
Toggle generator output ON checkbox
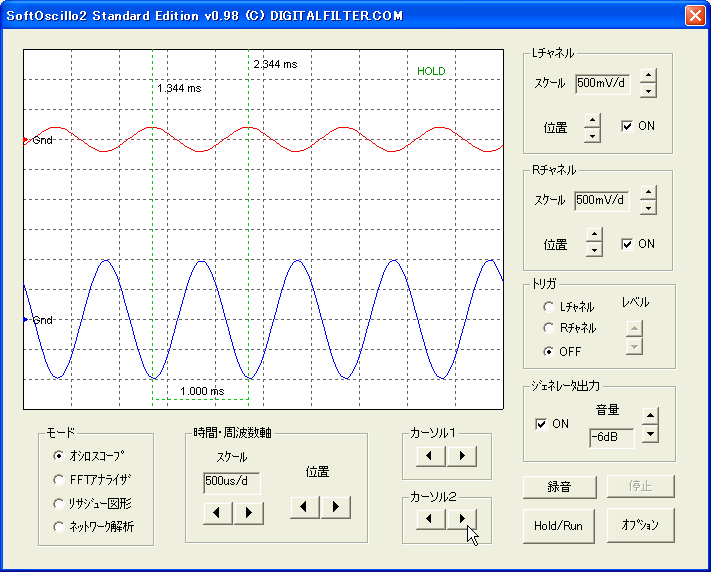point(541,424)
